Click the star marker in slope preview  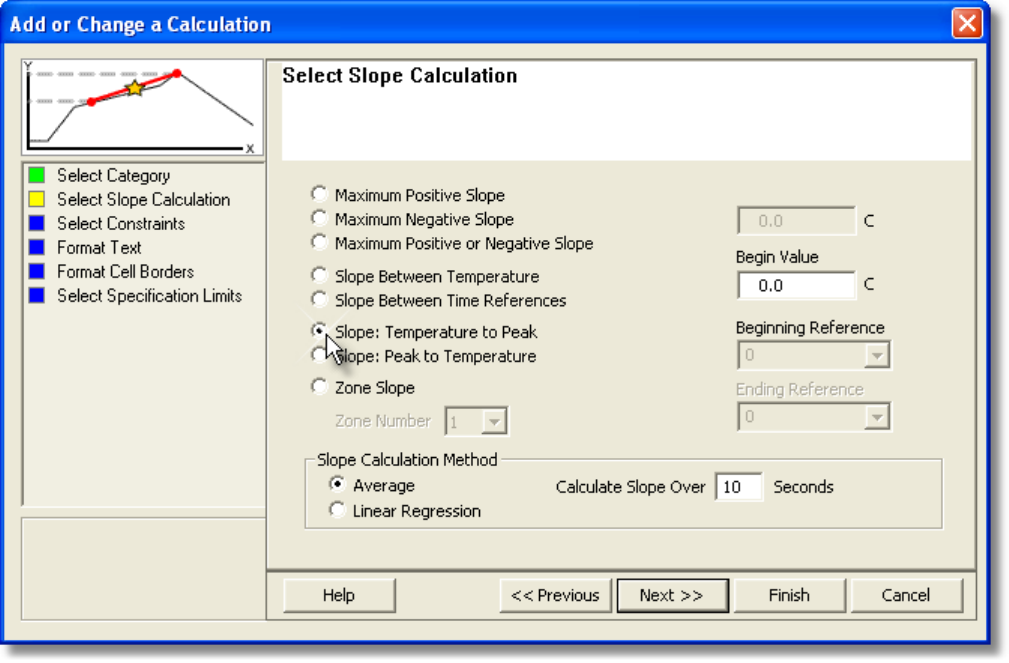point(134,89)
